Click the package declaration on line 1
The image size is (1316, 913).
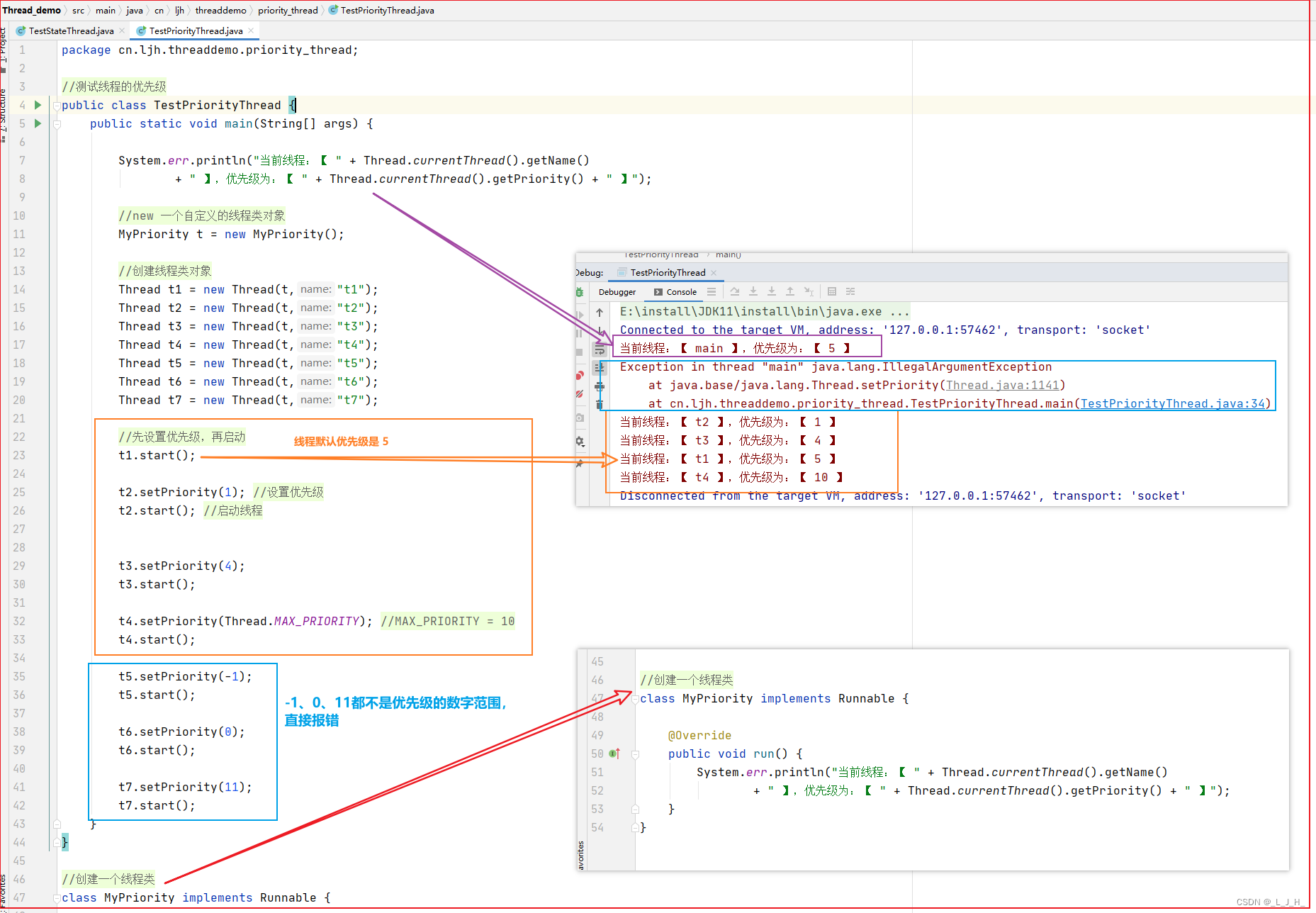(x=210, y=50)
